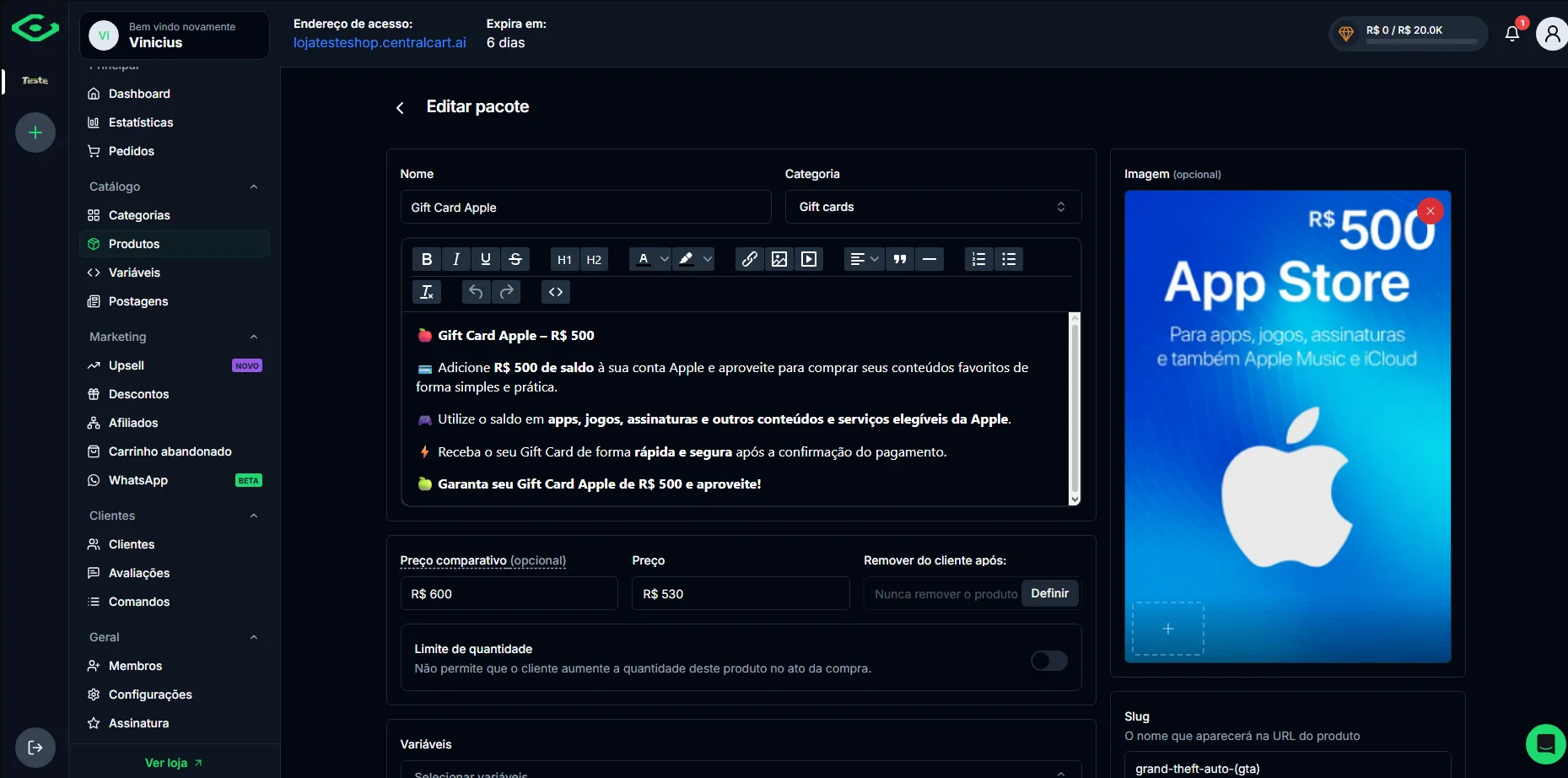
Task: Open the Upsell page
Action: [x=175, y=365]
